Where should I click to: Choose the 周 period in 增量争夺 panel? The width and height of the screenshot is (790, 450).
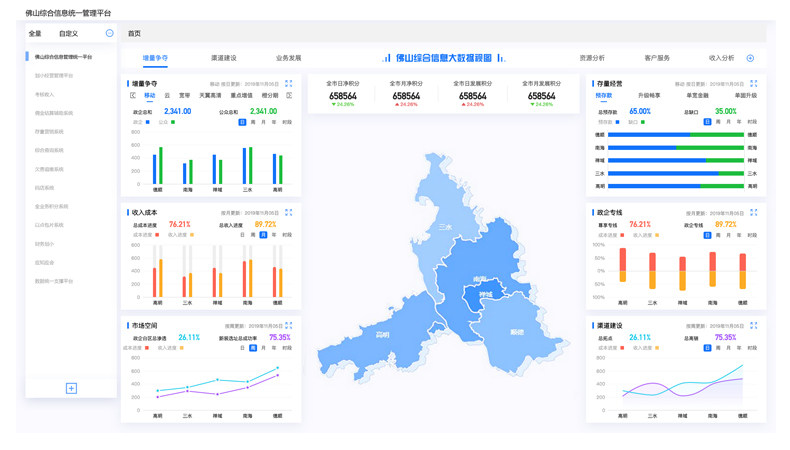[x=253, y=122]
